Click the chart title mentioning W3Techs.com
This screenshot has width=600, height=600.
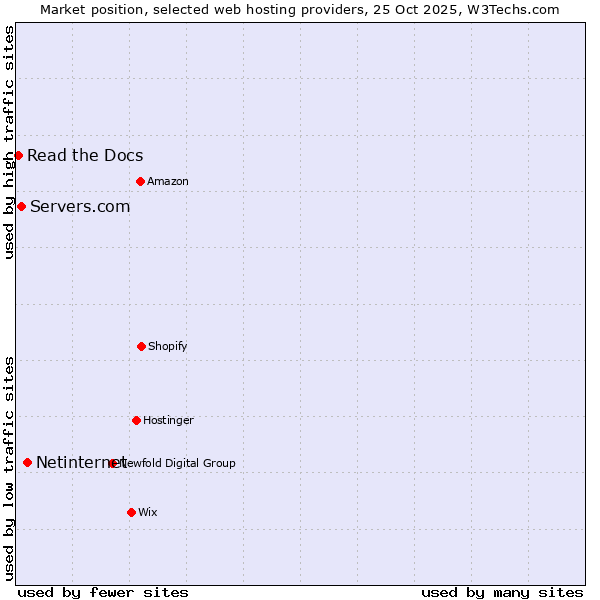coord(300,9)
